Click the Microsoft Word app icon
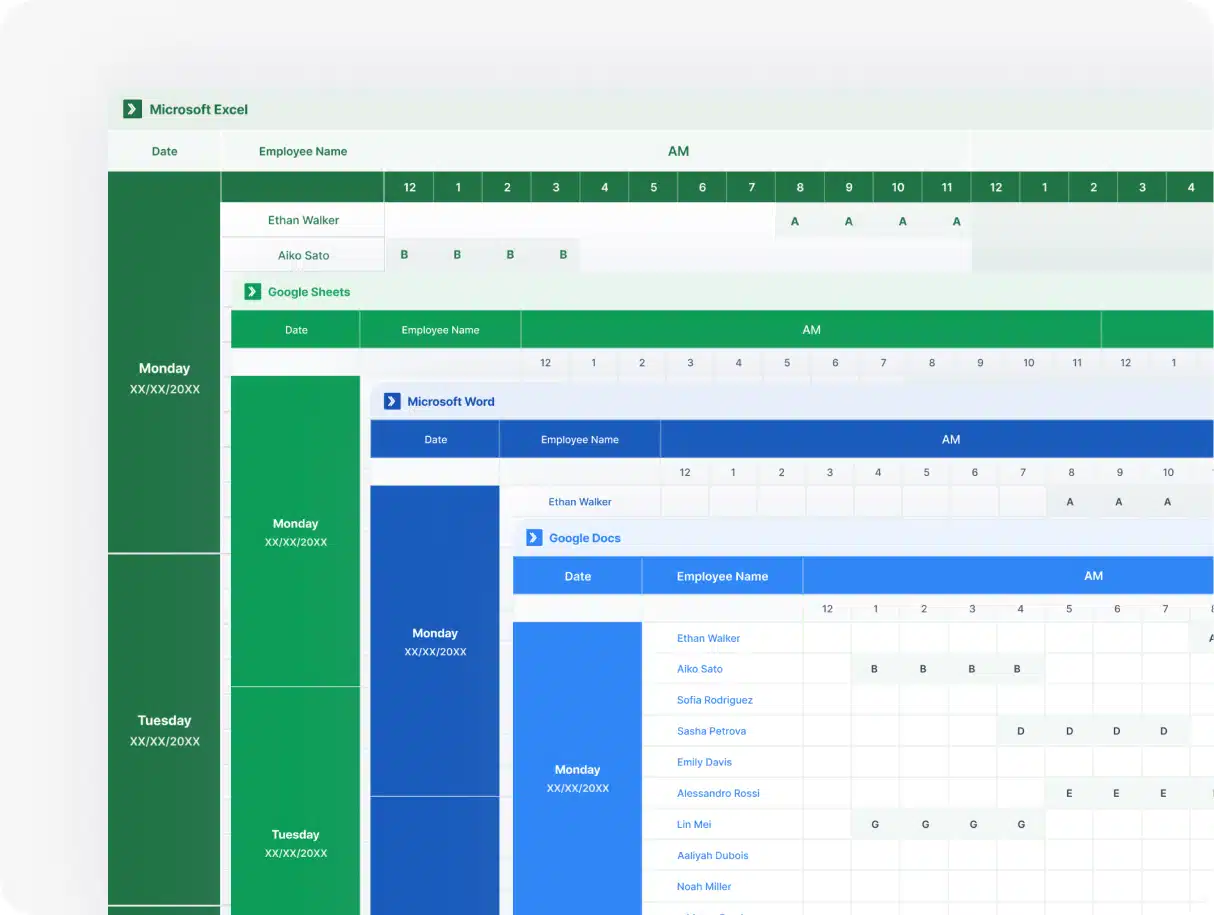This screenshot has width=1214, height=915. click(x=391, y=401)
